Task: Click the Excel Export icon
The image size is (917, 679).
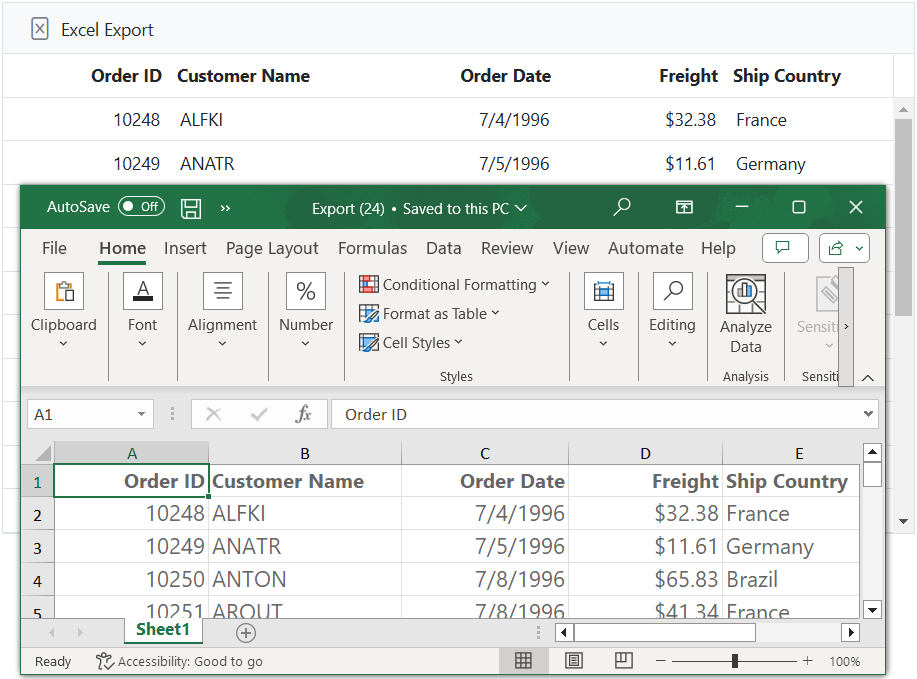Action: pyautogui.click(x=40, y=29)
